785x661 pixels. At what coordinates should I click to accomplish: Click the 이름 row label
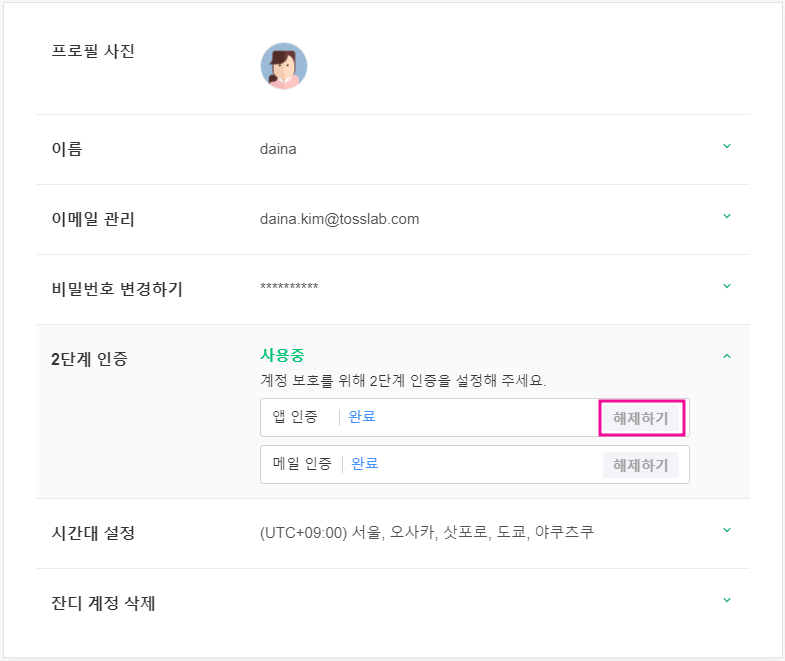pyautogui.click(x=67, y=149)
